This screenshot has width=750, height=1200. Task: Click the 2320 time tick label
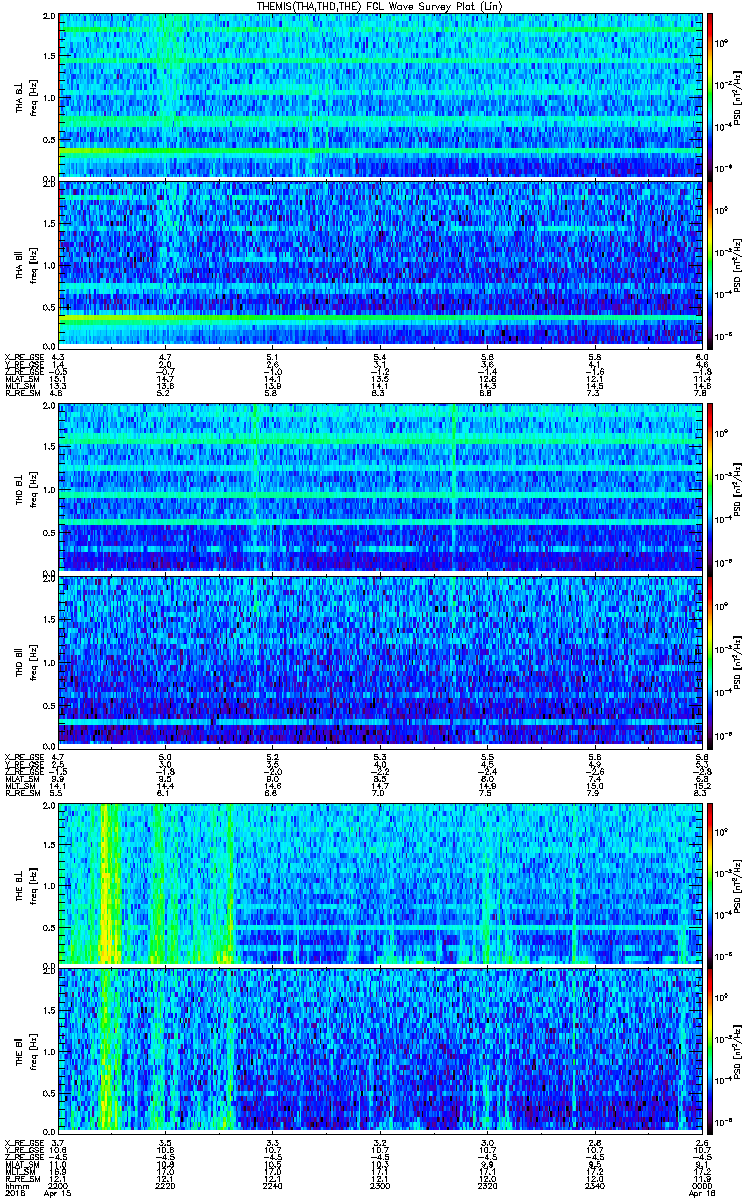pos(486,1185)
